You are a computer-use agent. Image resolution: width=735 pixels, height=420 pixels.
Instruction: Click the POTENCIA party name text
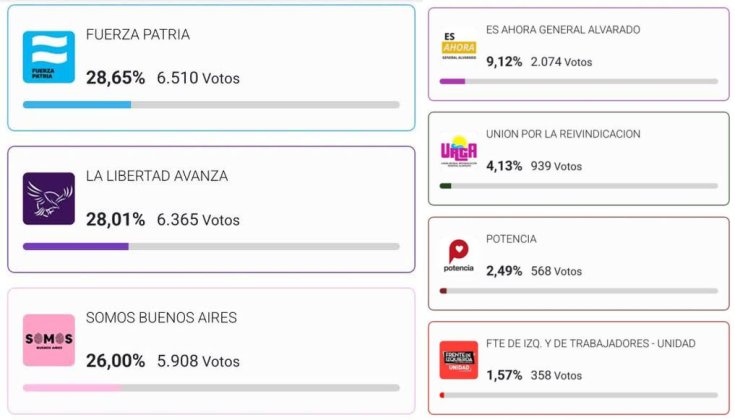pos(511,239)
